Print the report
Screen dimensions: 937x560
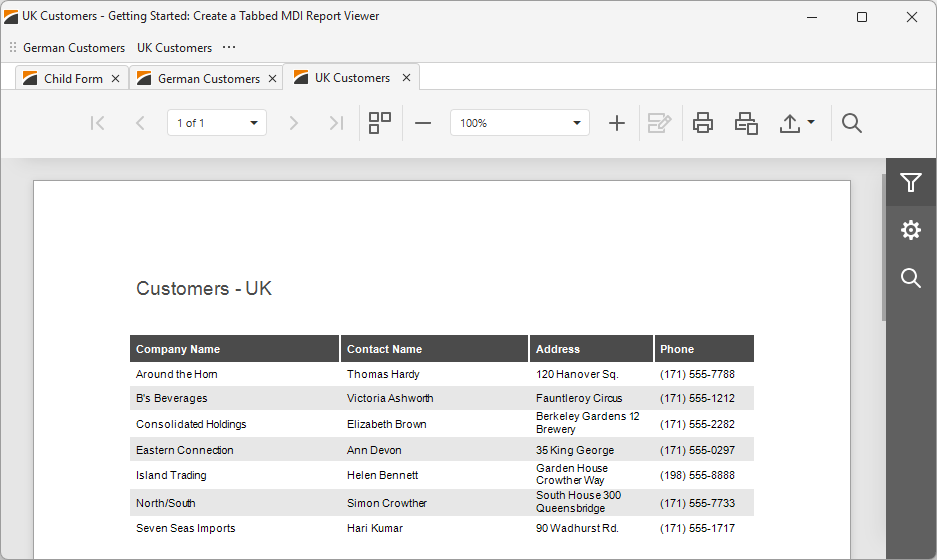(x=703, y=123)
